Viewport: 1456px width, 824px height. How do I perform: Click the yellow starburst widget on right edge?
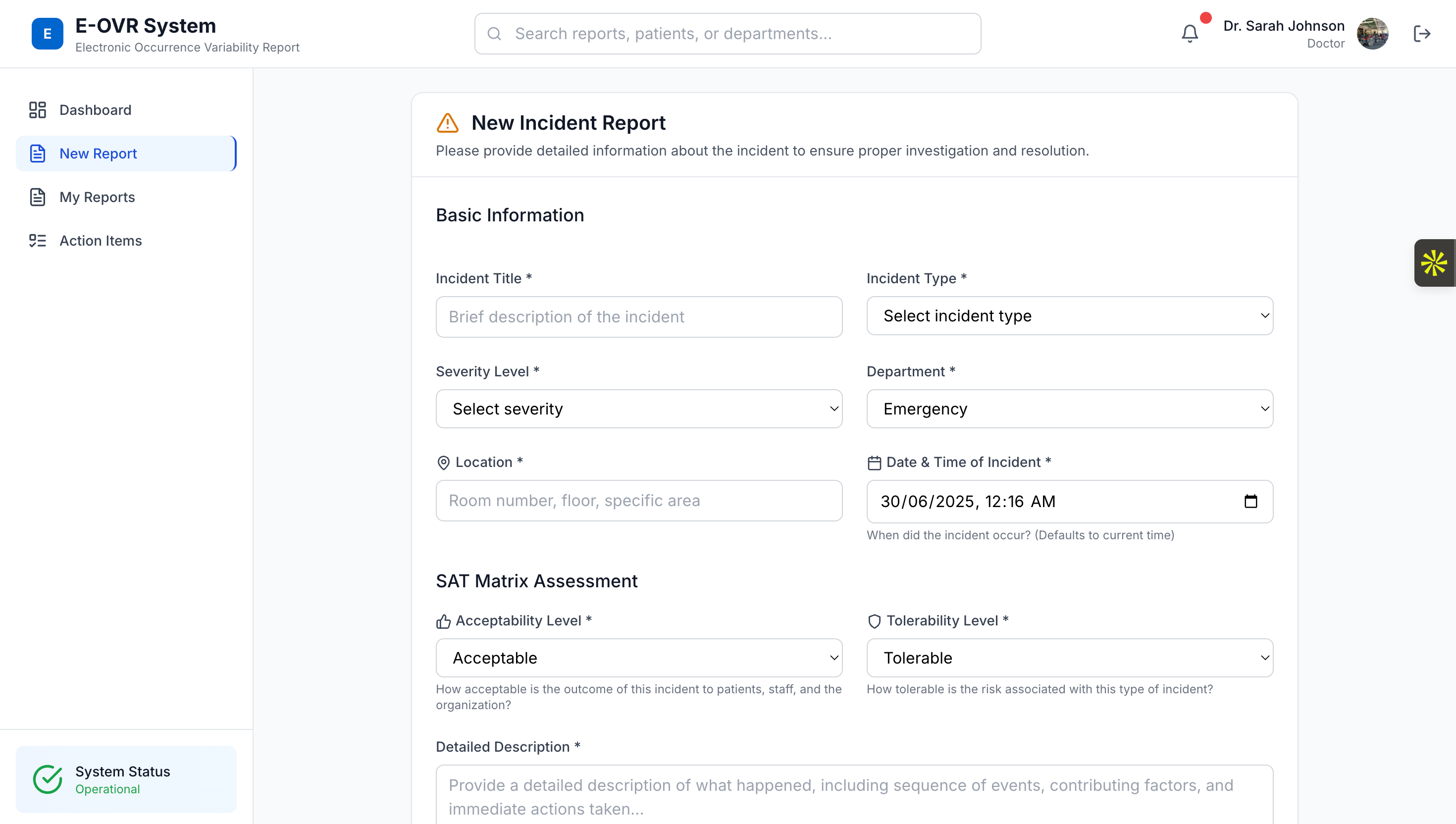(x=1434, y=263)
